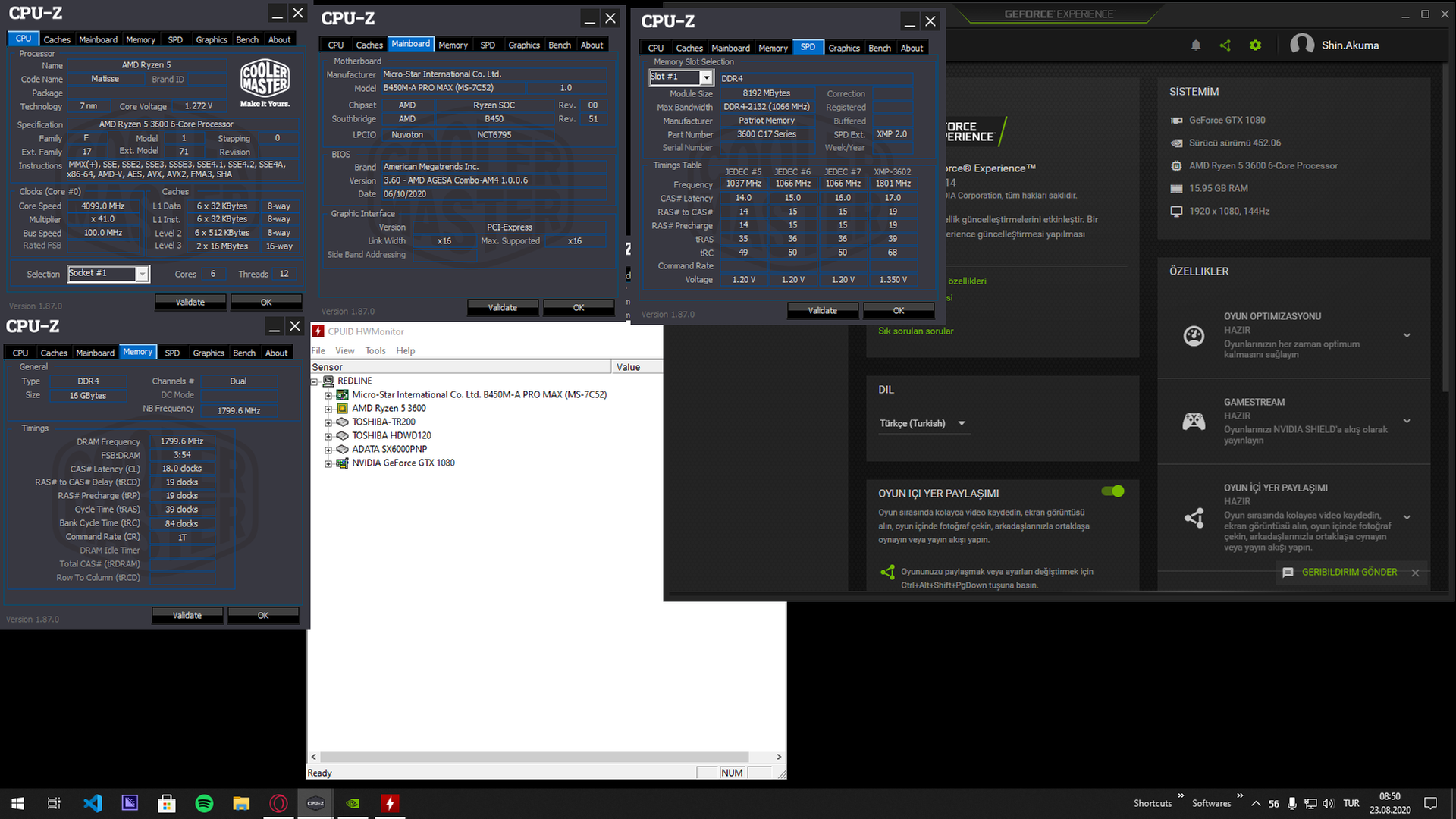This screenshot has width=1456, height=819.
Task: Click the Sensor column header in HWMonitor
Action: coord(460,367)
